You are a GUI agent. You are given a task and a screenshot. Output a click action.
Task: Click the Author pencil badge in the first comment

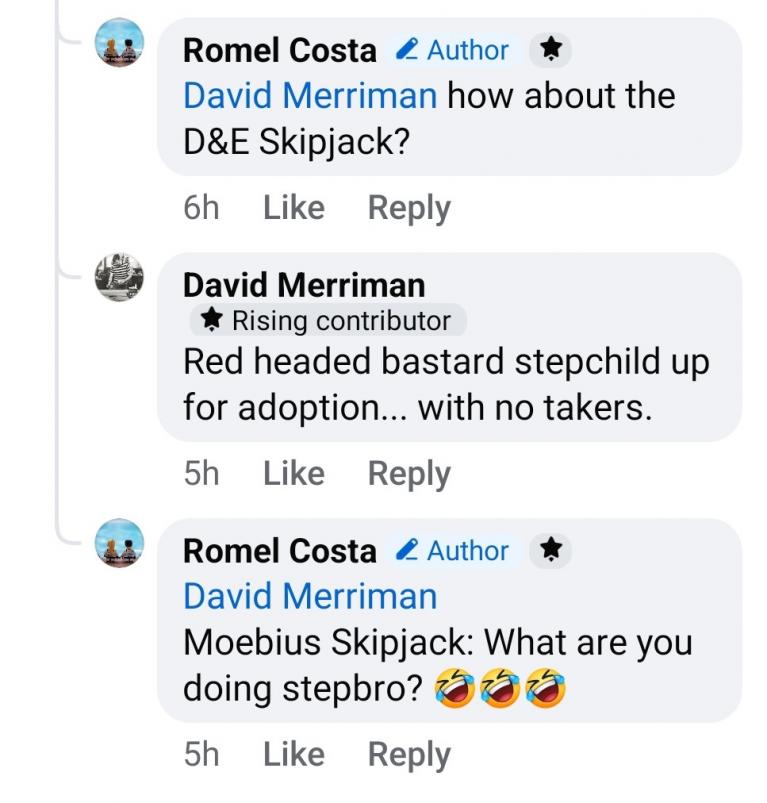coord(452,50)
